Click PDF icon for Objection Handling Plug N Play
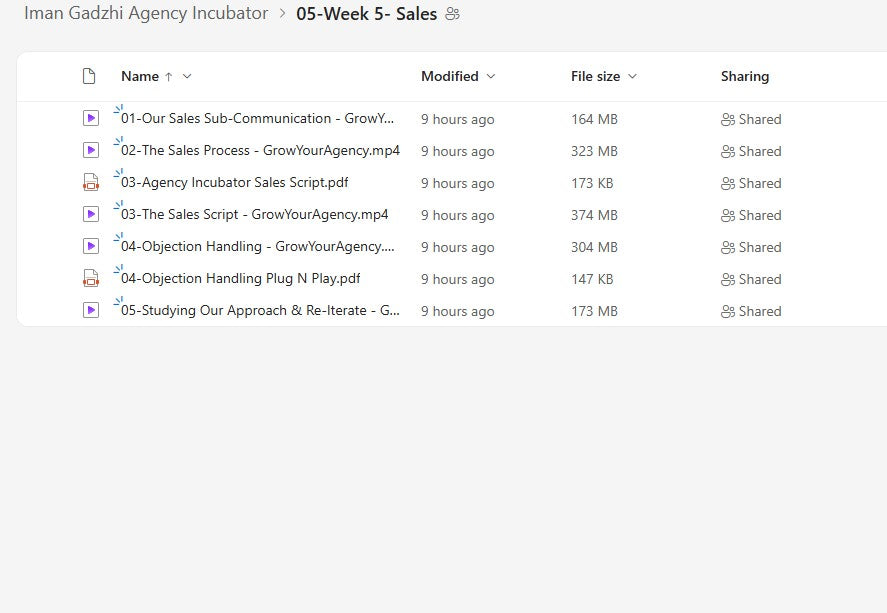Viewport: 887px width, 613px height. 91,279
